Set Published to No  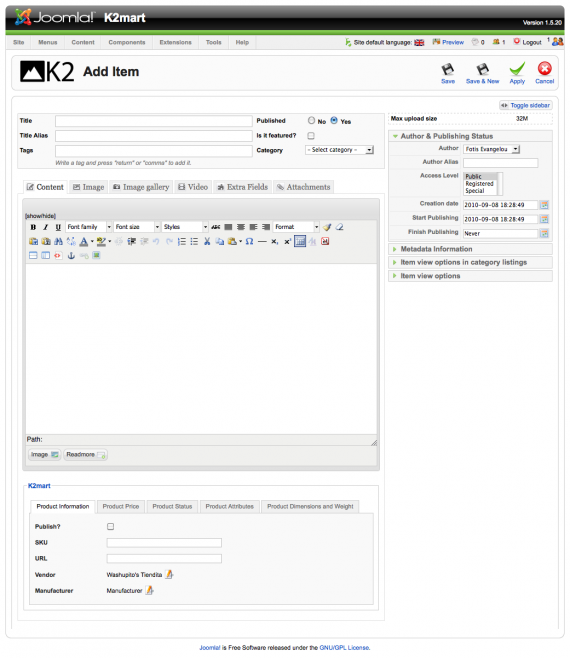(311, 120)
